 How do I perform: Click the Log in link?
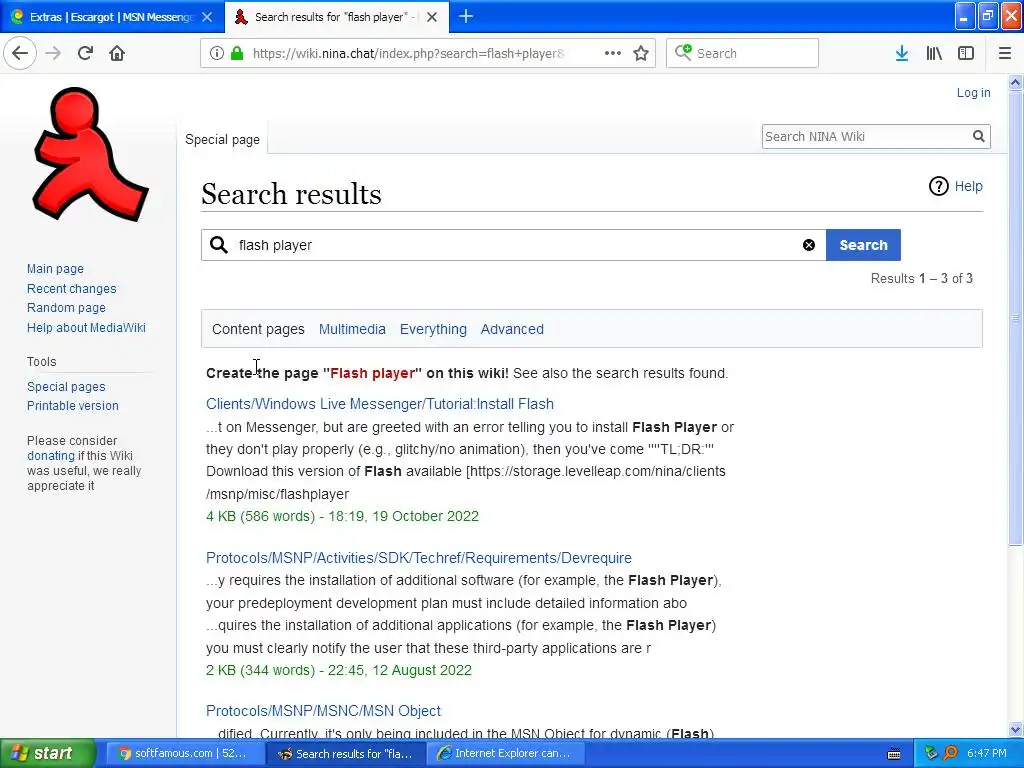(973, 93)
